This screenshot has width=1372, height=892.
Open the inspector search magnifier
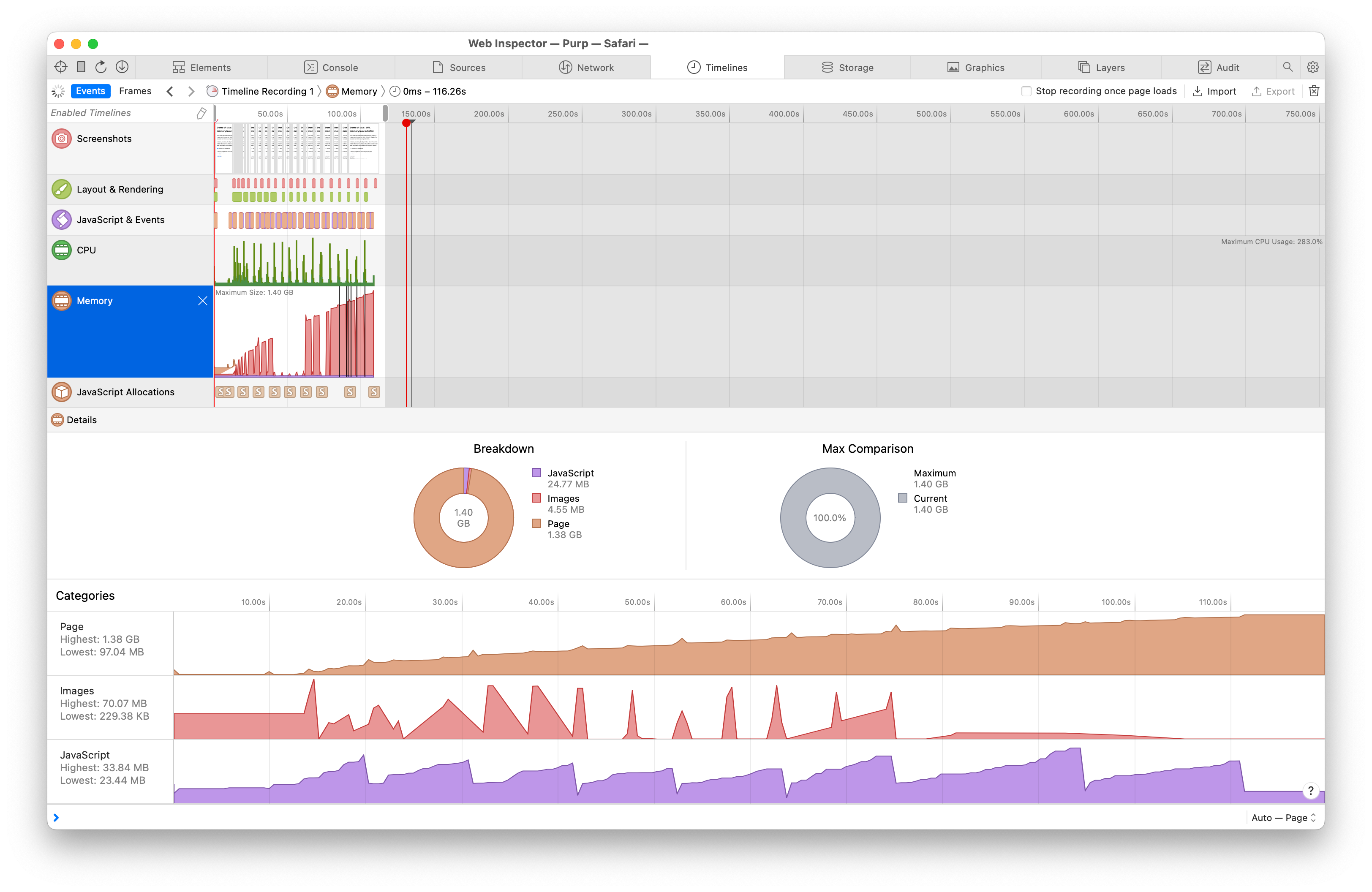[x=1287, y=67]
